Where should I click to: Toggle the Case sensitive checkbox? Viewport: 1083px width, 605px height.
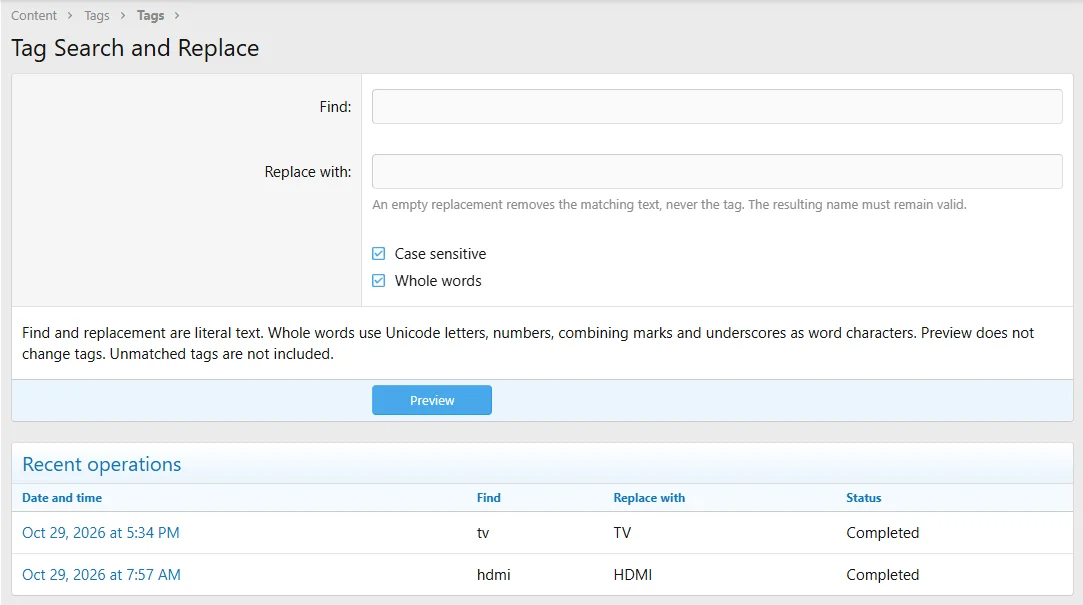(x=378, y=253)
